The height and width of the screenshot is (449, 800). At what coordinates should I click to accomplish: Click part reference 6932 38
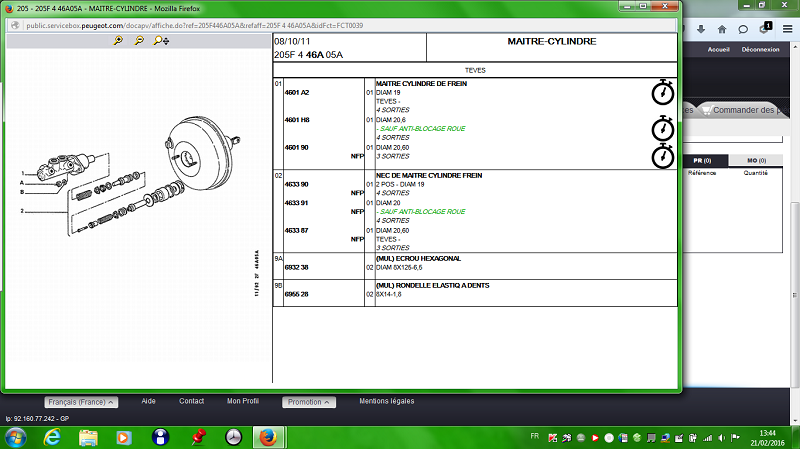point(296,267)
